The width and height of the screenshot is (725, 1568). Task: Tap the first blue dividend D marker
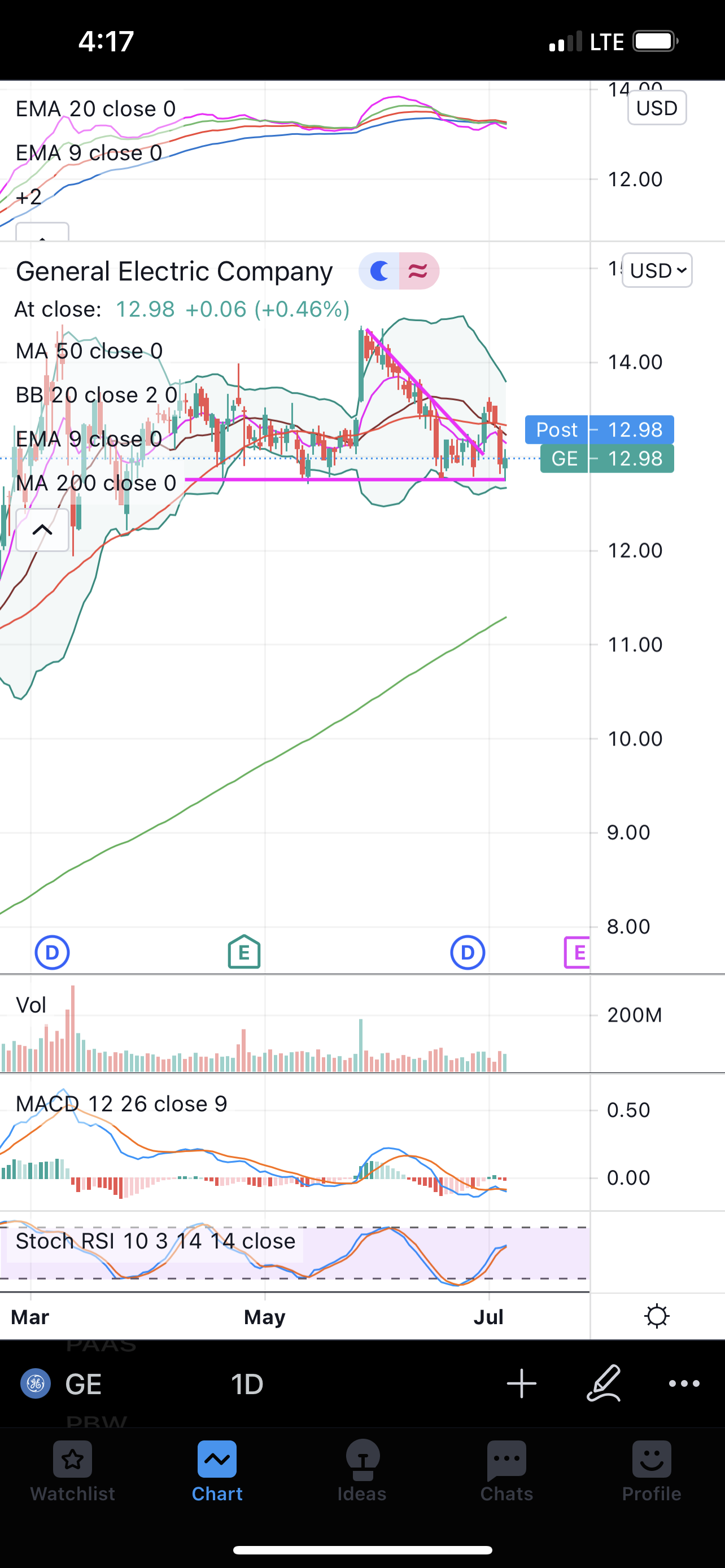point(53,953)
